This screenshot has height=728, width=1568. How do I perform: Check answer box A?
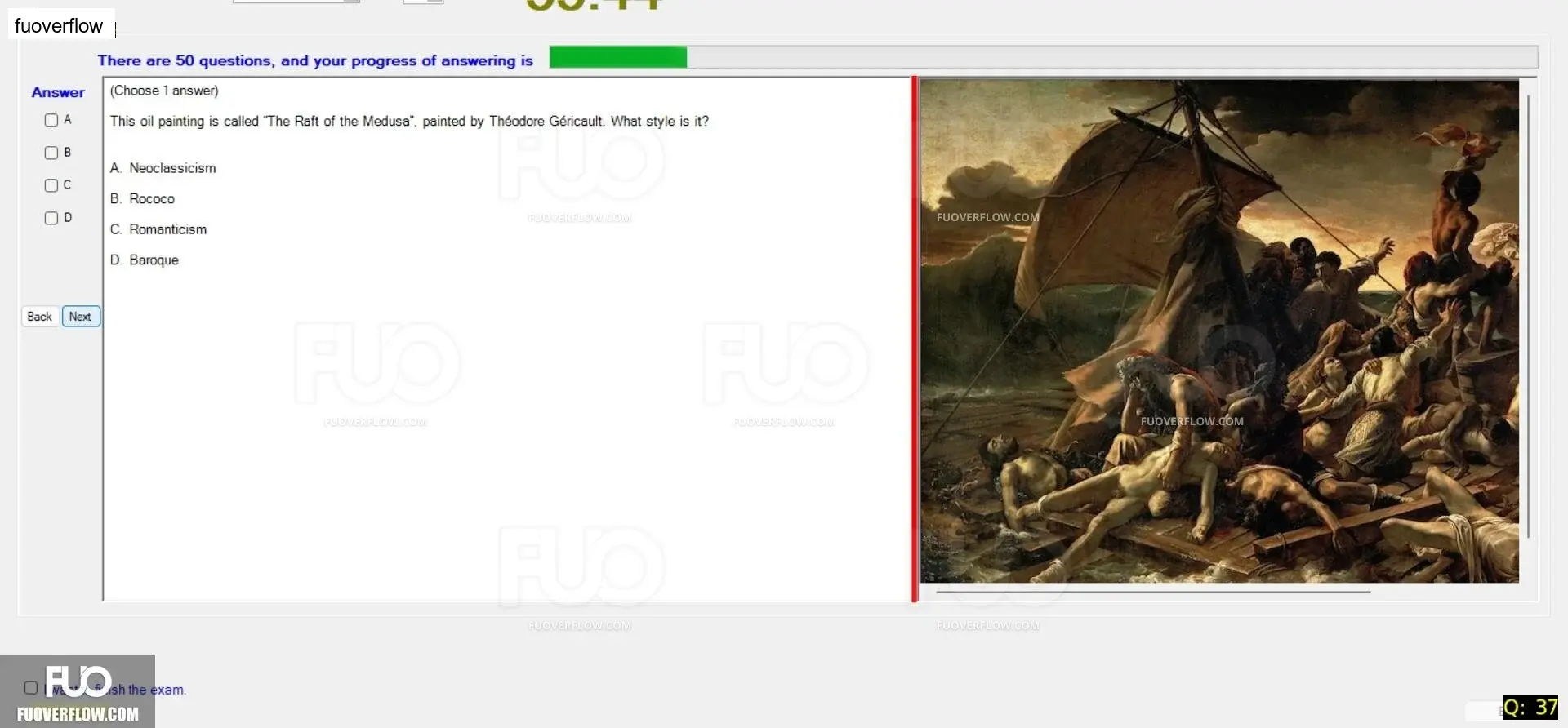click(x=51, y=120)
